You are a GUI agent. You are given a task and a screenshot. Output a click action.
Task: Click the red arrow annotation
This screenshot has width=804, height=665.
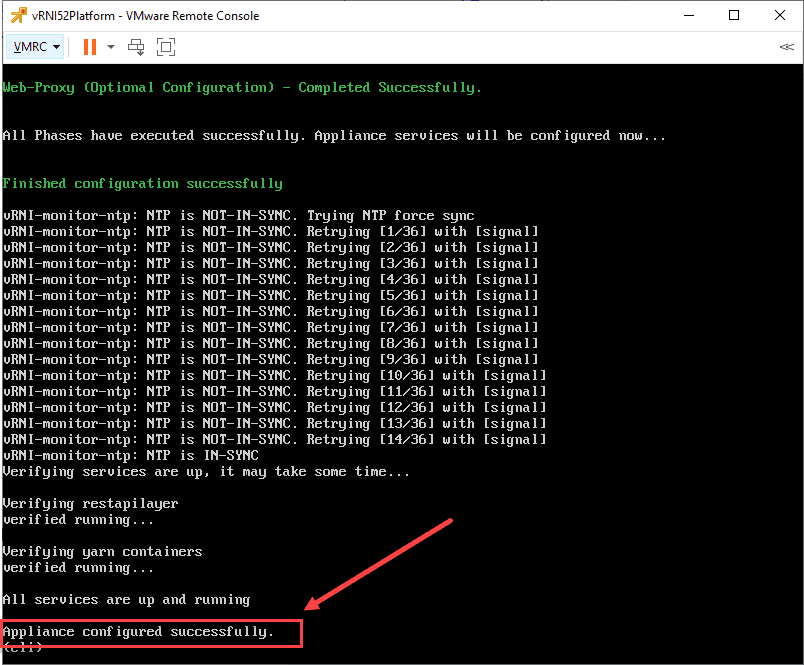tap(380, 560)
